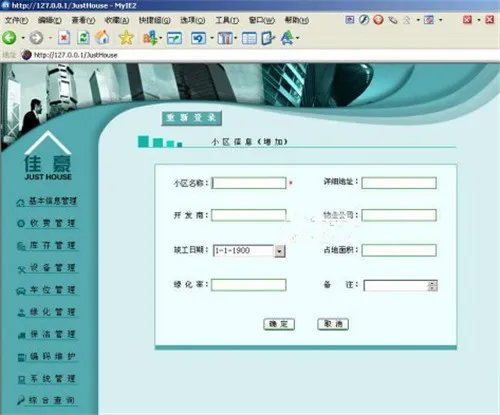Open the dropdown arrow beside the columns icon

pyautogui.click(x=236, y=38)
